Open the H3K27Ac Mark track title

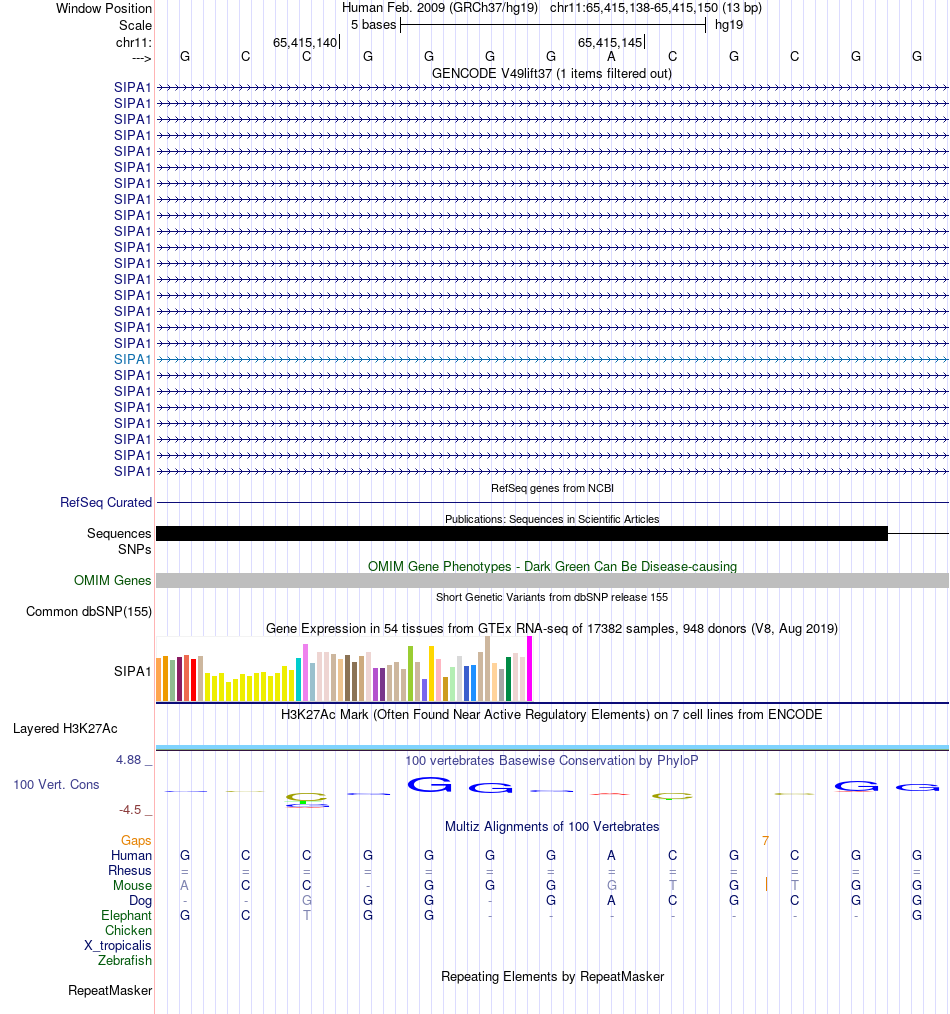552,715
